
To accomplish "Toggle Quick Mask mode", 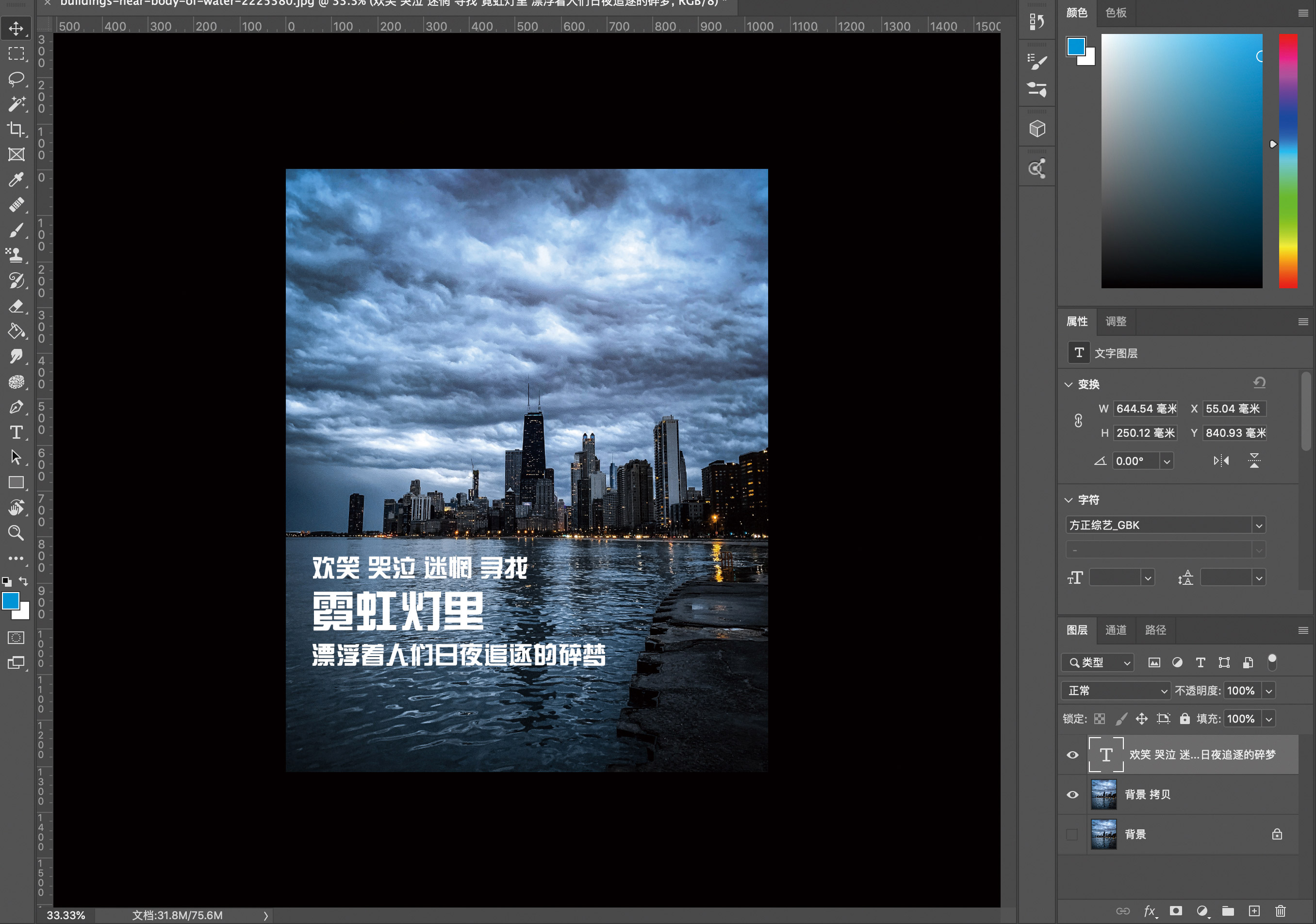I will (x=16, y=637).
